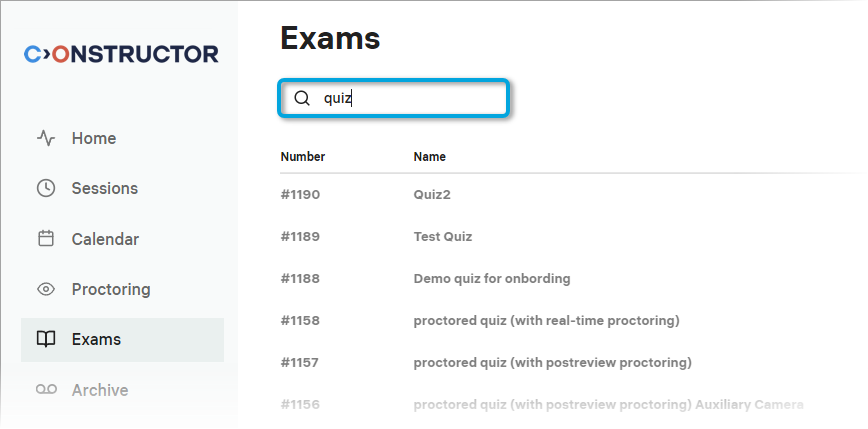The height and width of the screenshot is (429, 868).
Task: Open the Home menu item
Action: (94, 138)
